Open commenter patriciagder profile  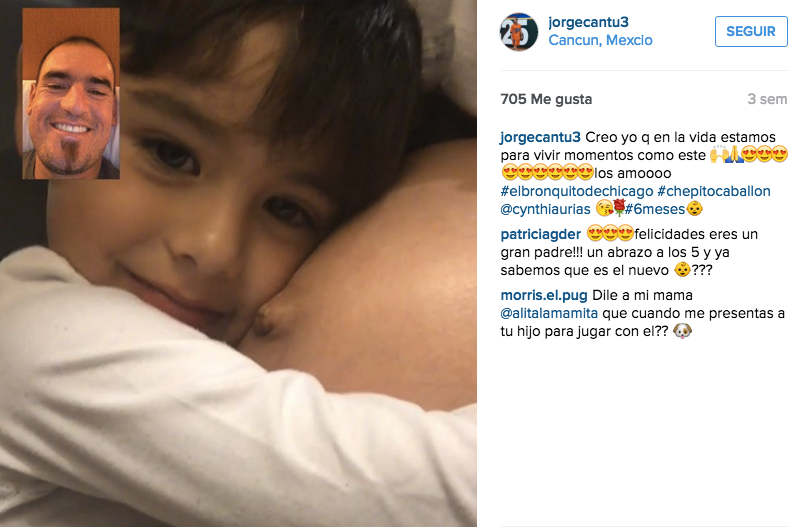(541, 234)
